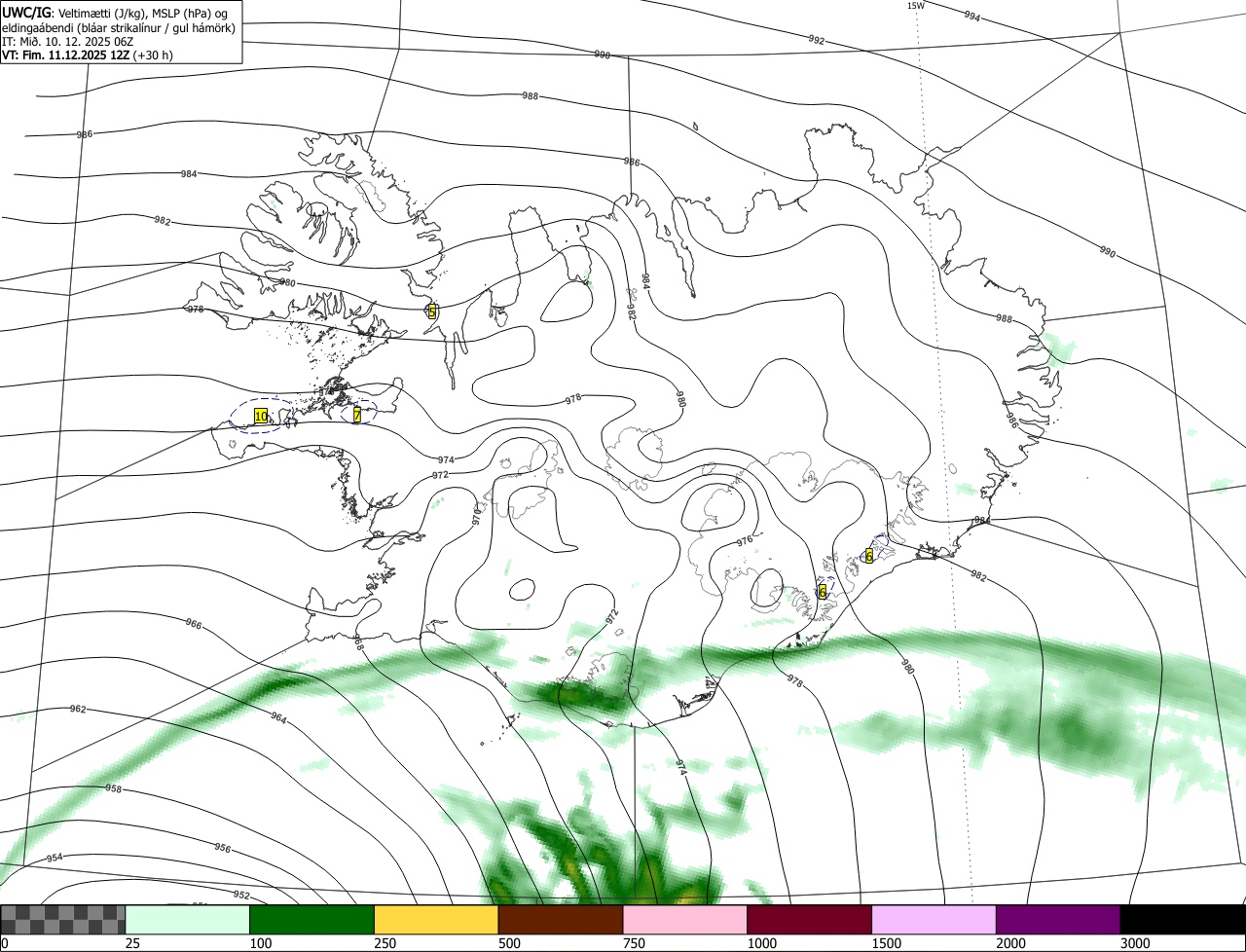
Task: Click the 966 isobar label
Action: click(194, 624)
